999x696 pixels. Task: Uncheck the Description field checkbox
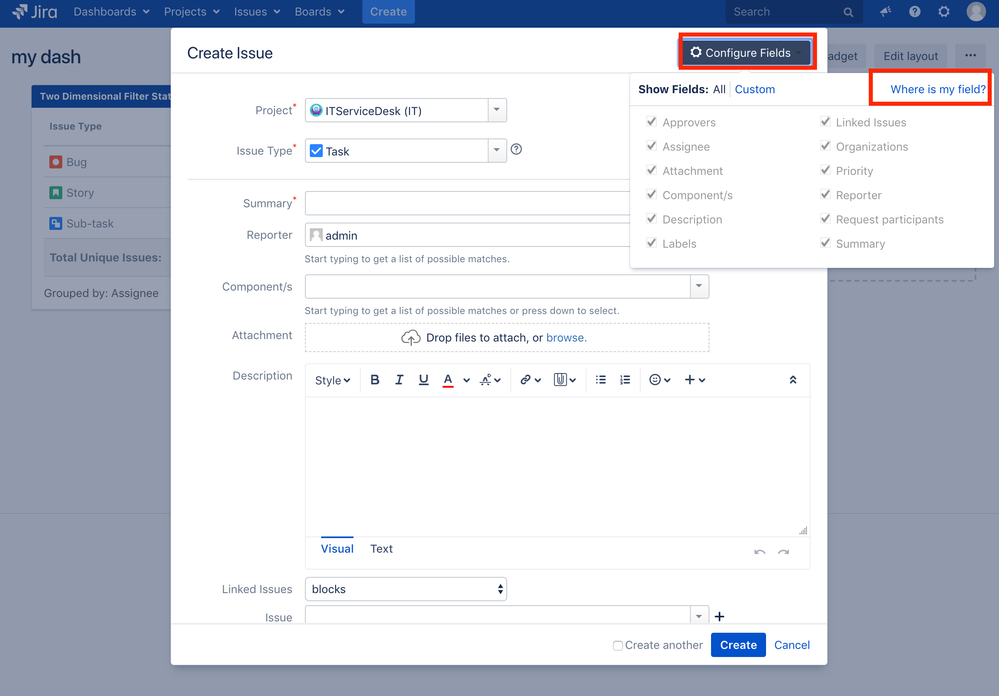tap(651, 218)
